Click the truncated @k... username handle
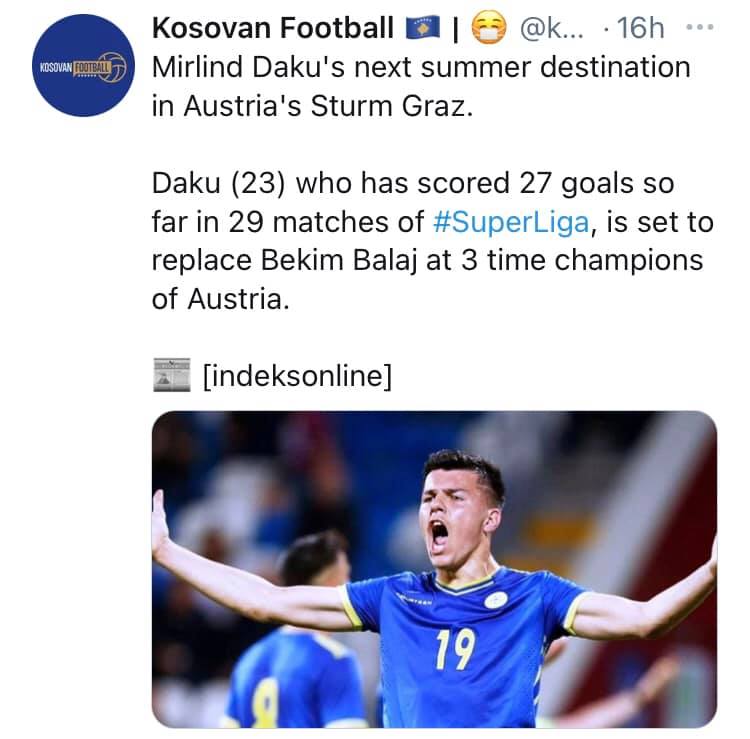 coord(551,29)
